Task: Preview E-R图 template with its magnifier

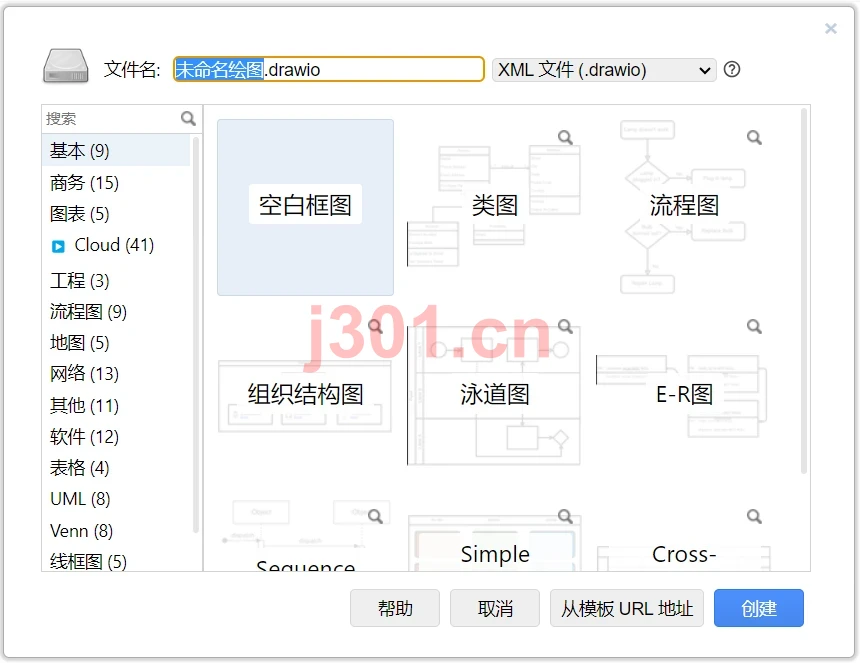Action: tap(754, 326)
